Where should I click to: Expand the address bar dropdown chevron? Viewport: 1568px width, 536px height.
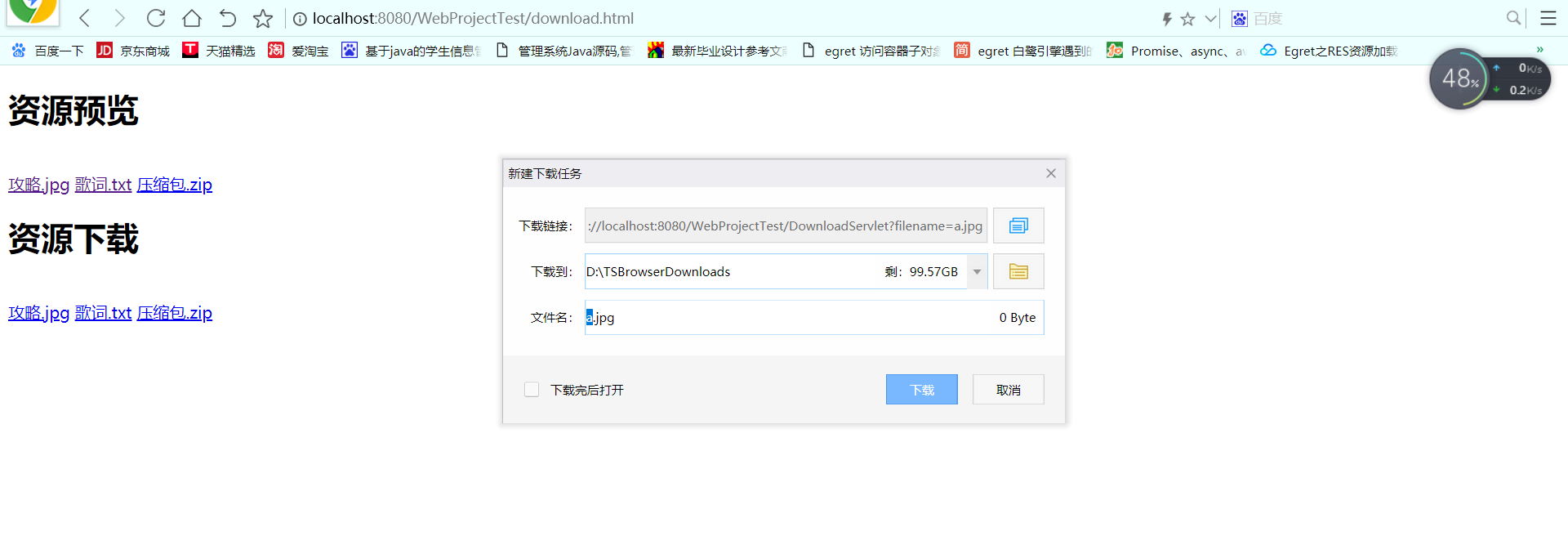1210,19
